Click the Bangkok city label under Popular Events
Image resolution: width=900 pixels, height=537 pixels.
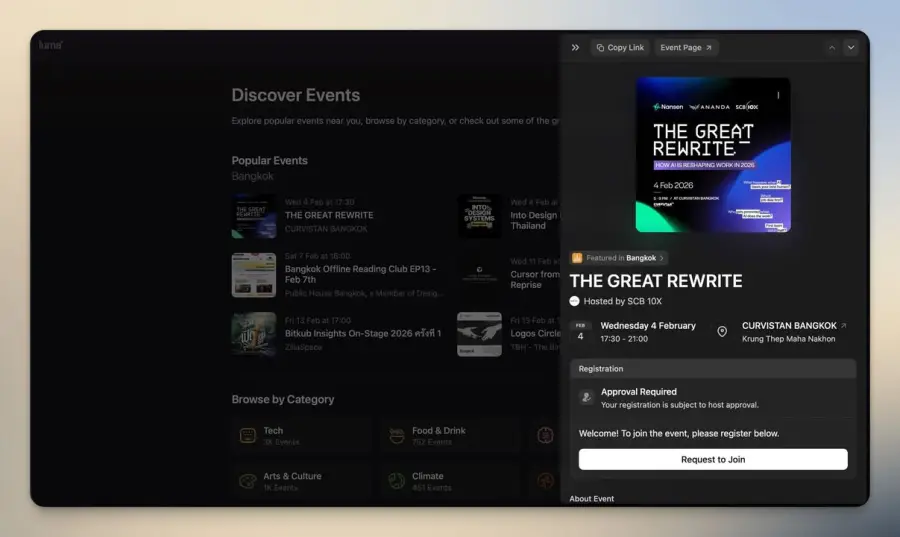(253, 176)
